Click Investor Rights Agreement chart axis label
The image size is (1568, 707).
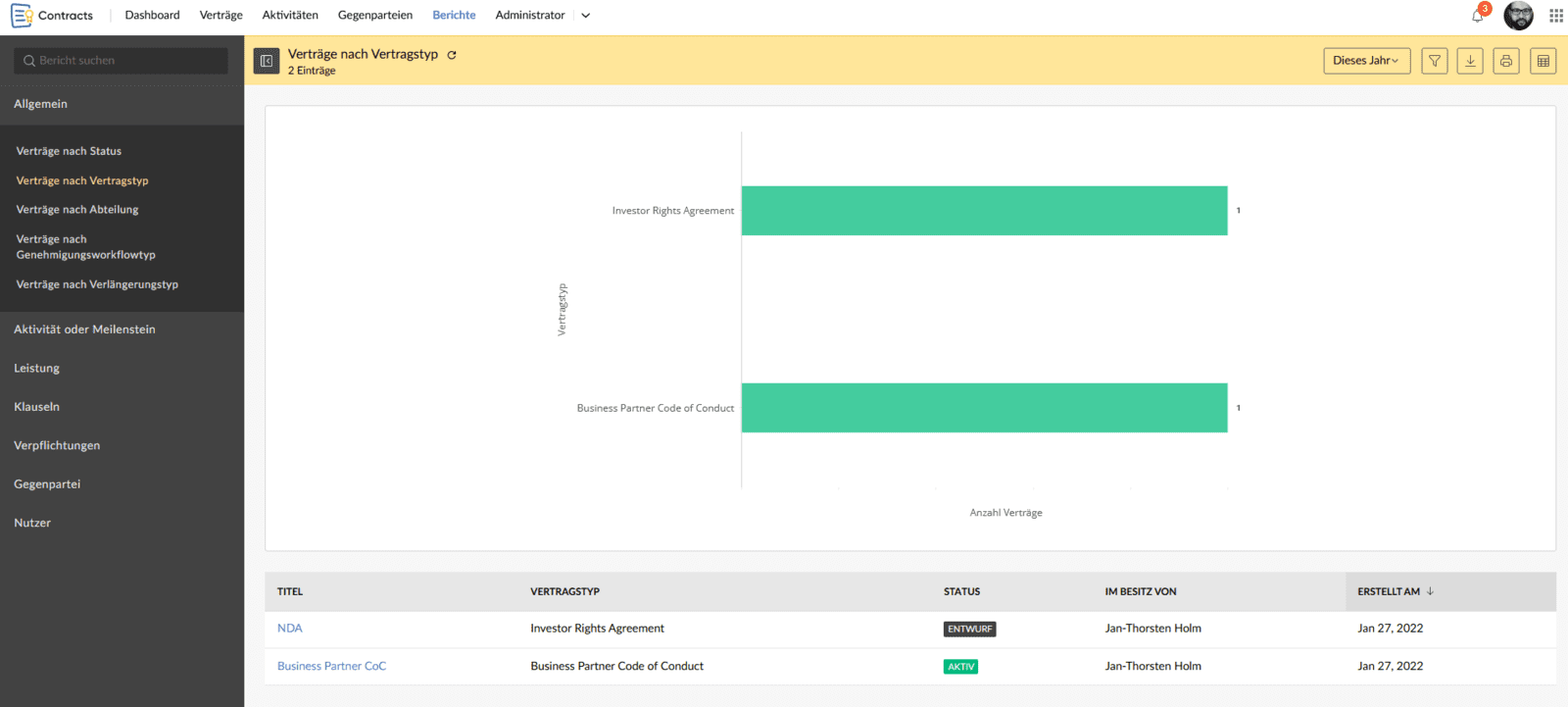(672, 211)
